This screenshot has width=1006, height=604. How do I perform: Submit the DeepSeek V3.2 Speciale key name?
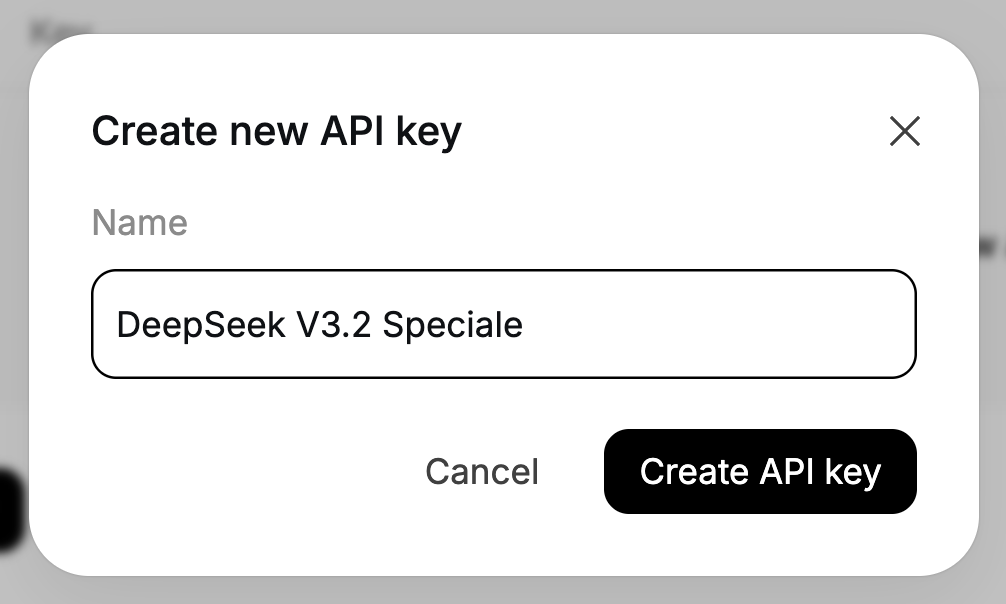click(x=760, y=471)
